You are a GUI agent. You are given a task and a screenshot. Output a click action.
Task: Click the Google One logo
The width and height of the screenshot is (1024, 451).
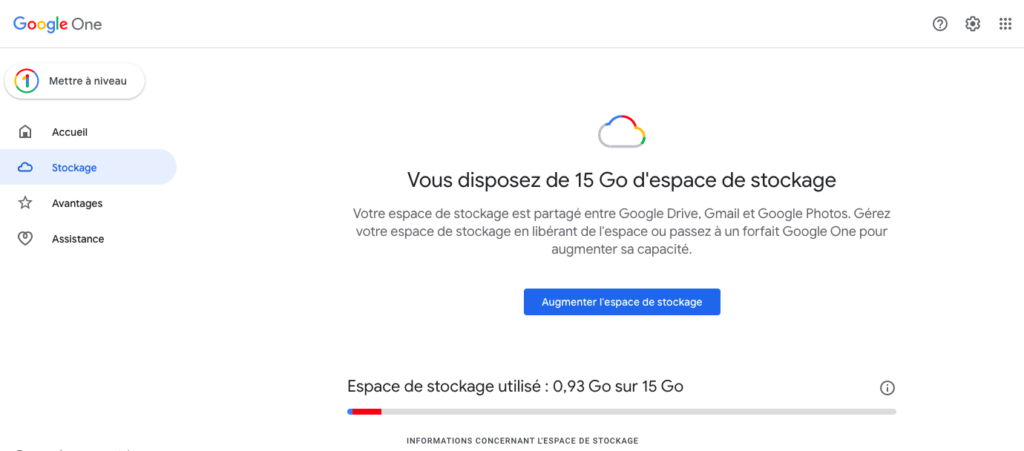[57, 24]
